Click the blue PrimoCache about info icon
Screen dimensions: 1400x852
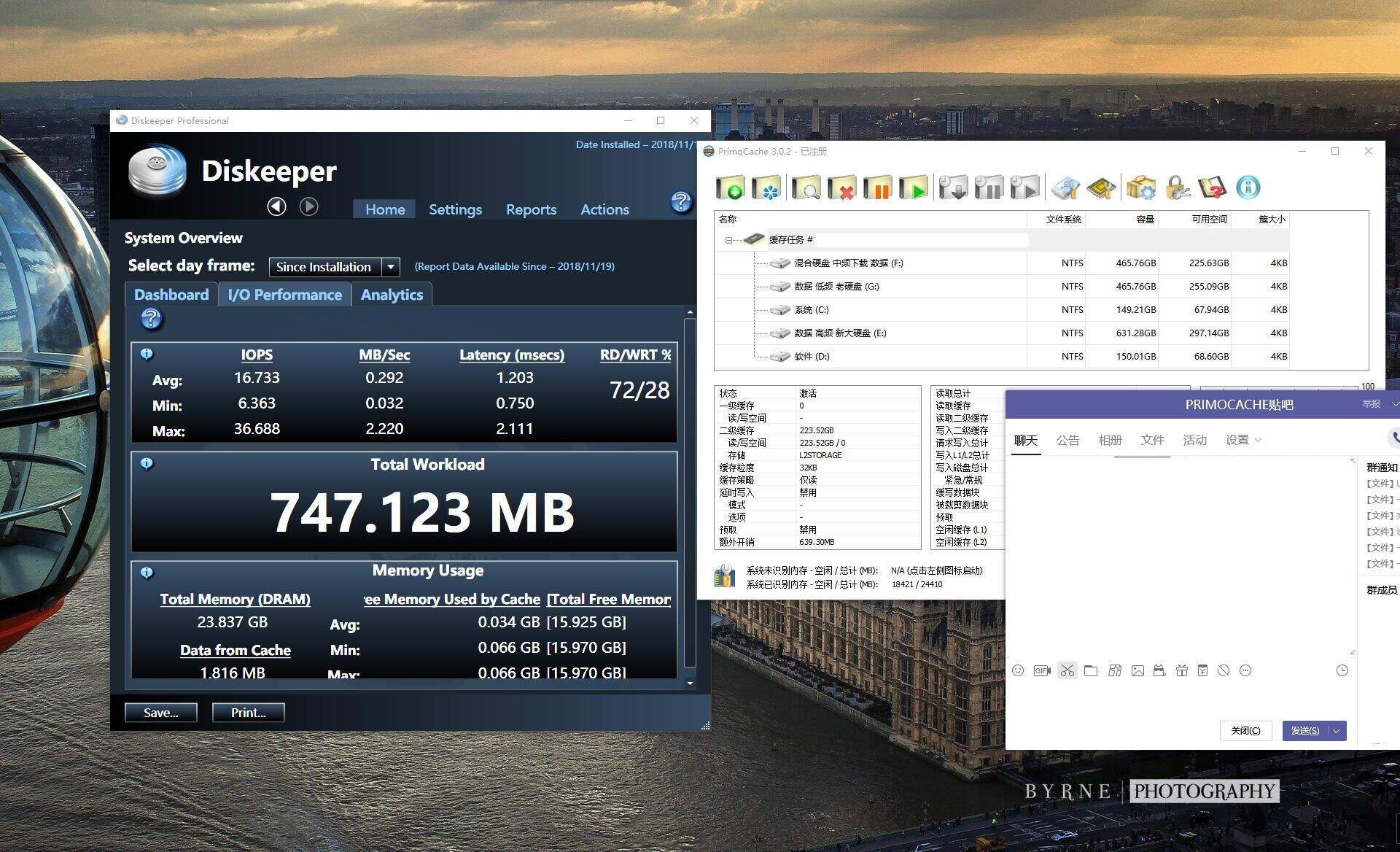[x=1248, y=187]
